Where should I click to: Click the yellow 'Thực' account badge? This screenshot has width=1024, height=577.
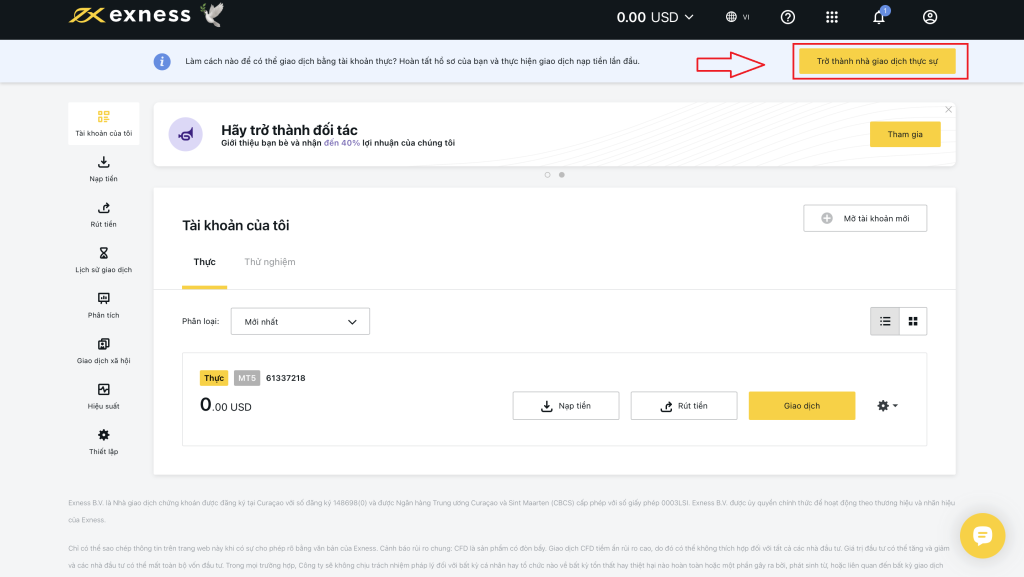(214, 378)
